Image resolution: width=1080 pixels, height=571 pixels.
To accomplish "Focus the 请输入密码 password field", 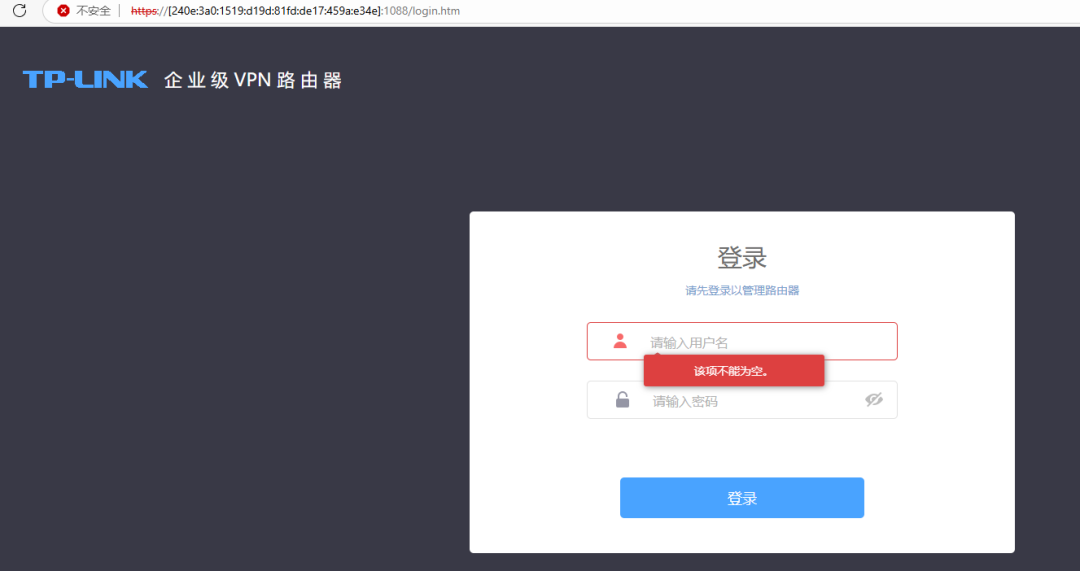I will pos(742,399).
